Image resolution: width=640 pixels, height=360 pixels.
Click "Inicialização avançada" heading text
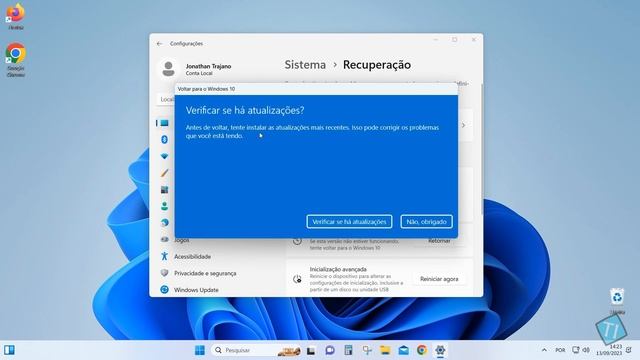(338, 269)
